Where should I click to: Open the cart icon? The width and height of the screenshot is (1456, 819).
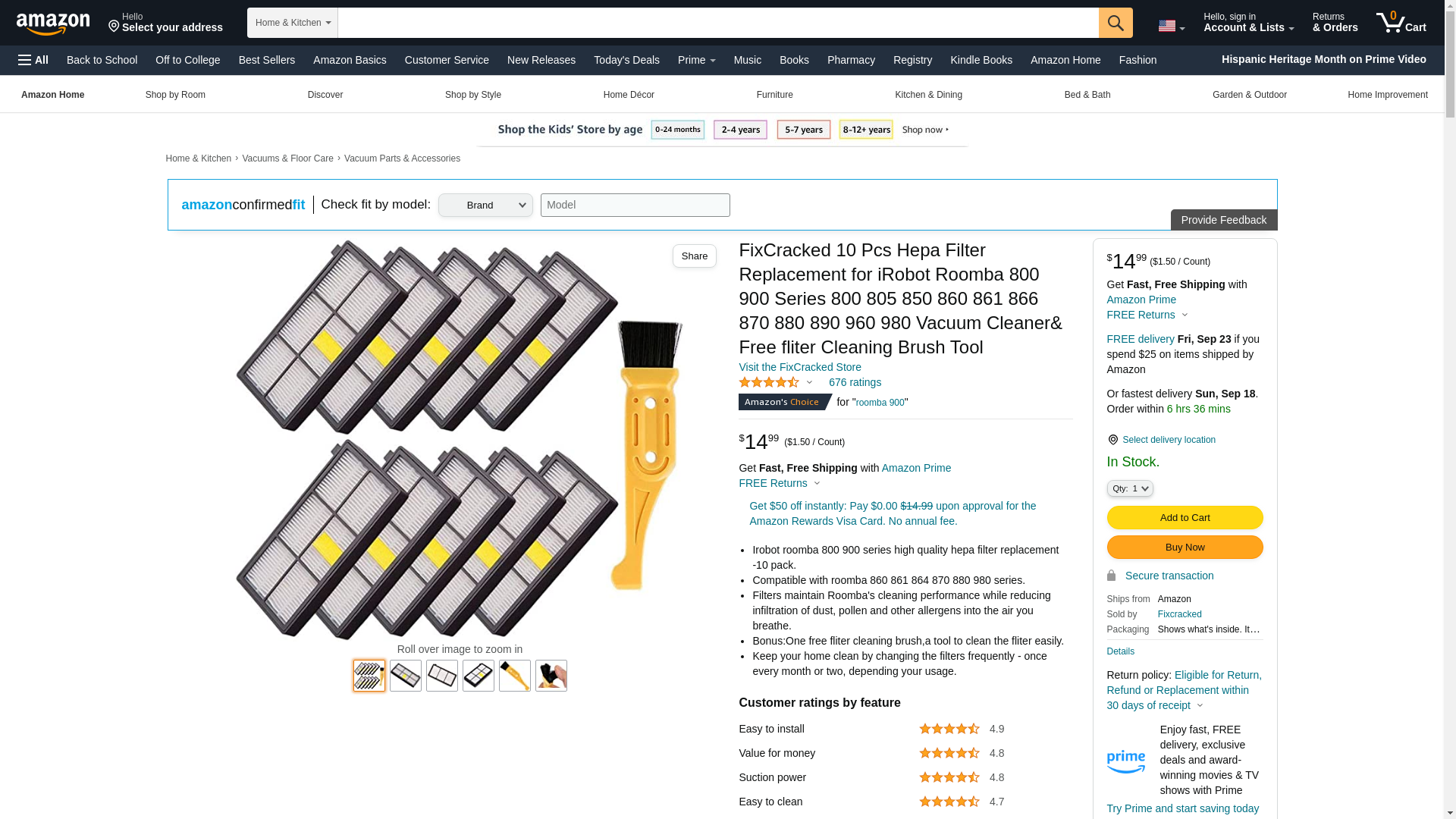pos(1401,22)
